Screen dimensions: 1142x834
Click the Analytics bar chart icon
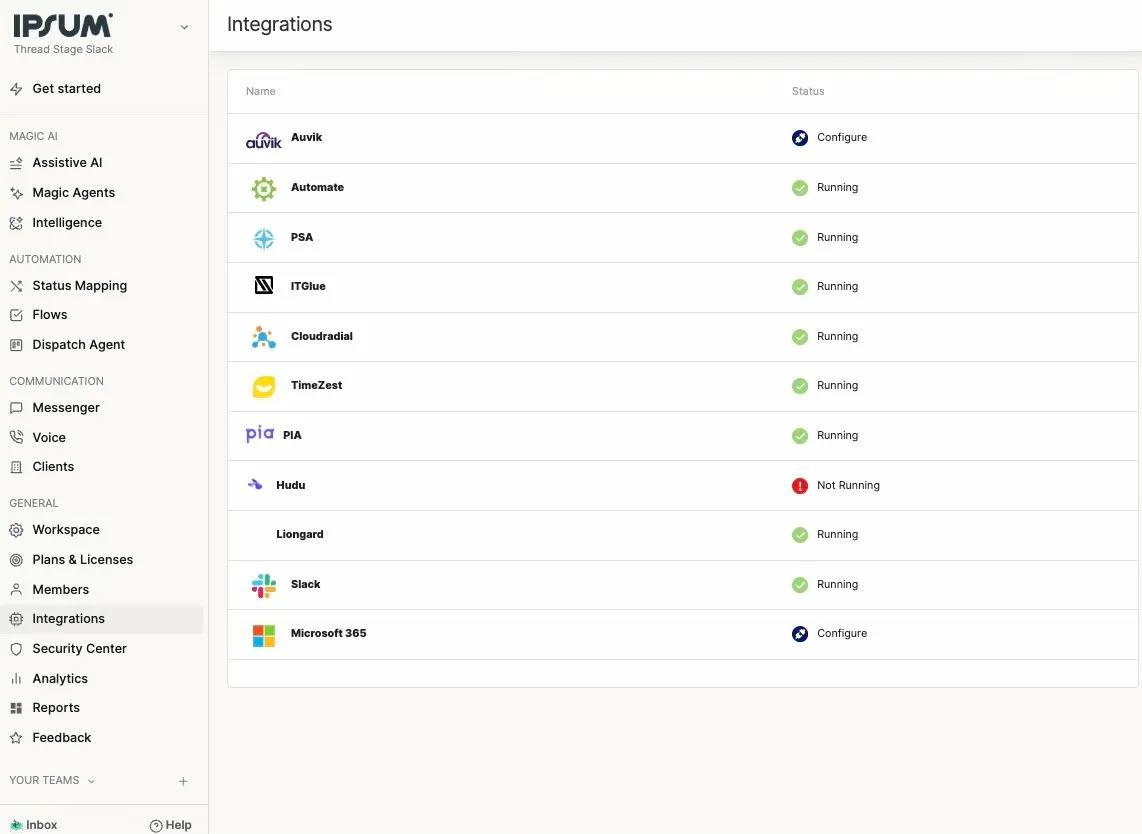coord(16,679)
